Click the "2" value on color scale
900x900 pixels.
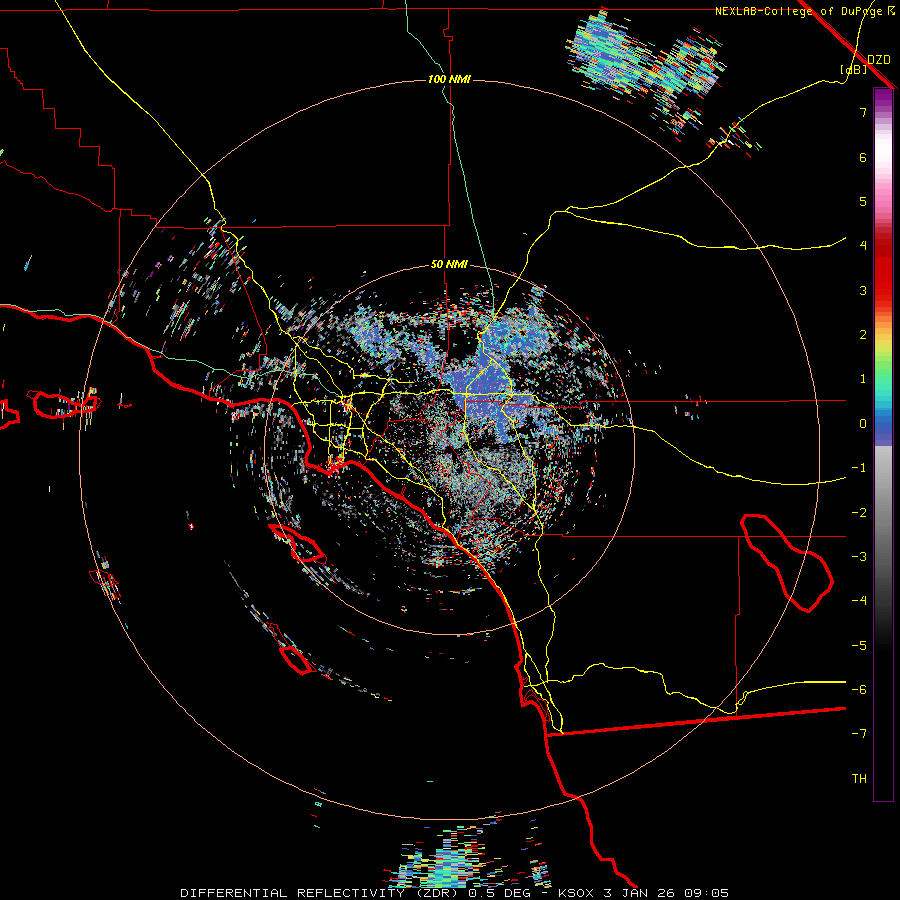coord(863,335)
